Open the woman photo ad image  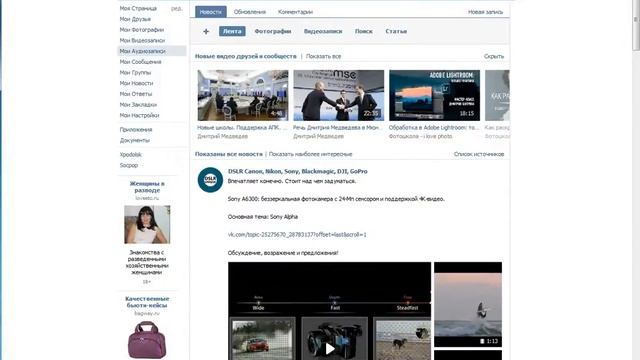(147, 224)
